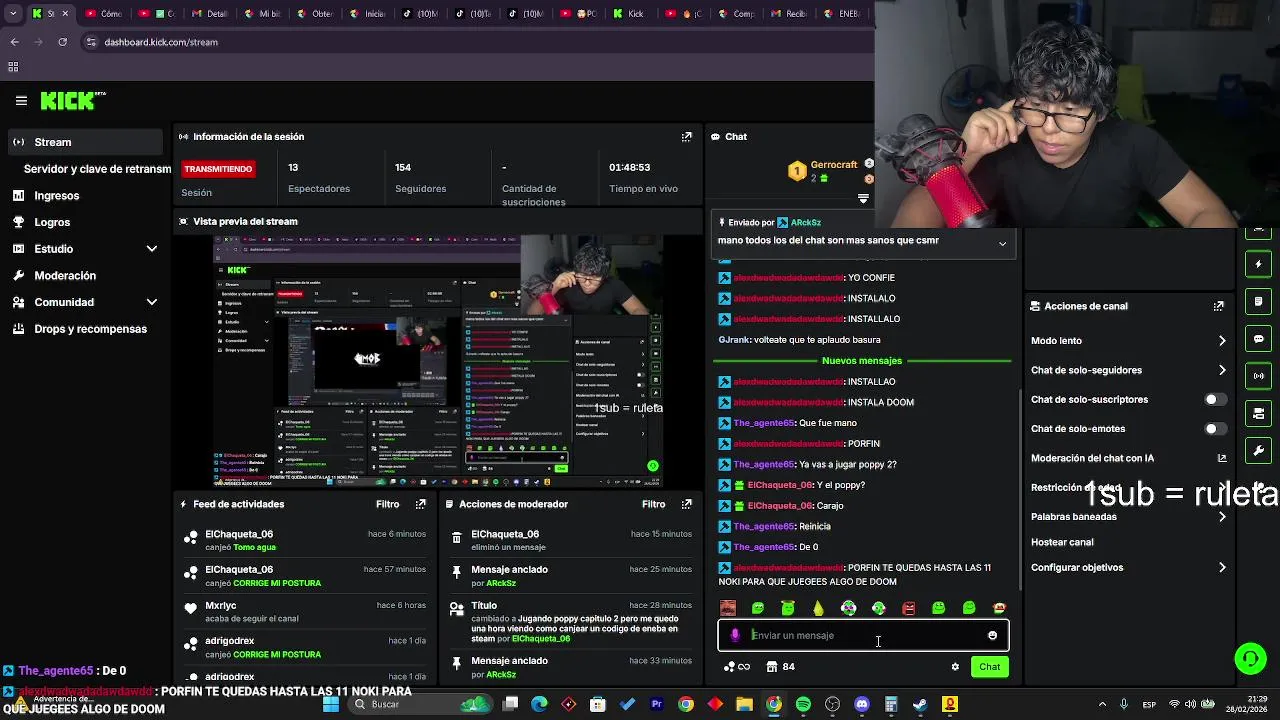This screenshot has width=1280, height=720.
Task: Pop out the Acciones de moderador panel
Action: [x=686, y=504]
